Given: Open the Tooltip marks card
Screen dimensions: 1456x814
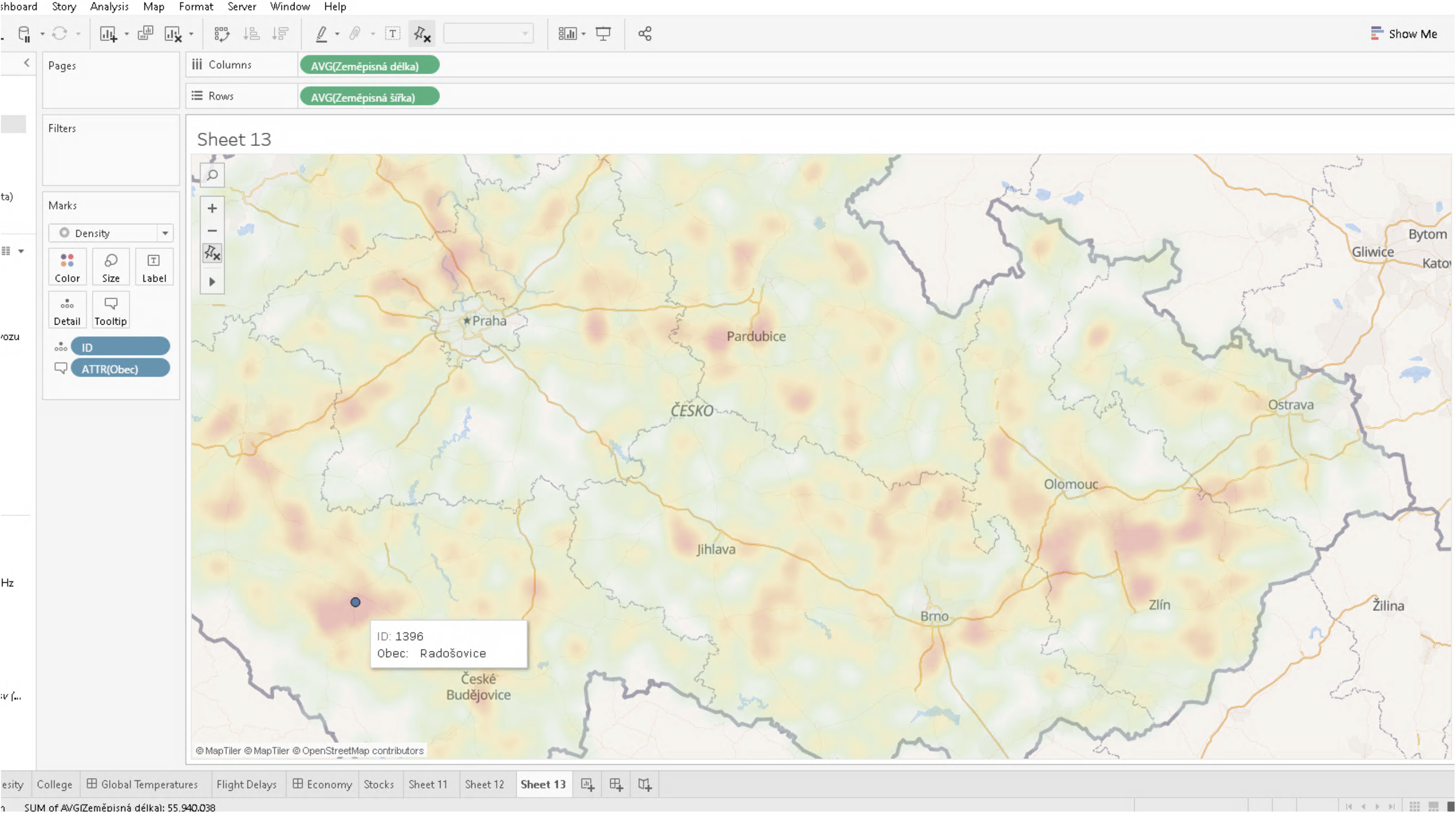Looking at the screenshot, I should click(110, 310).
